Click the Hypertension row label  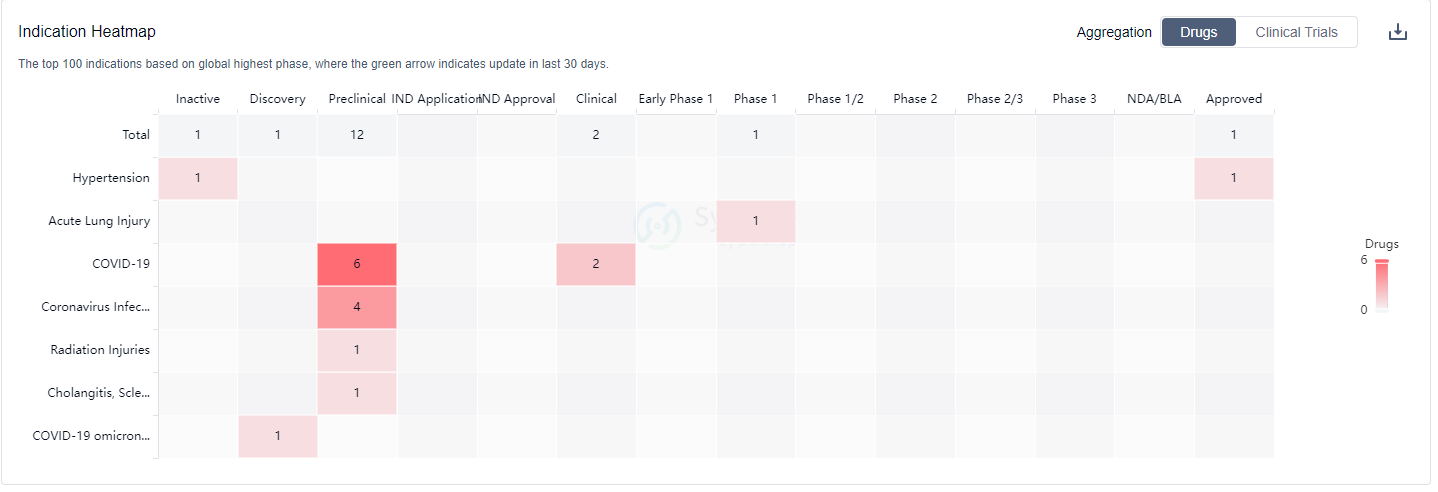click(x=111, y=178)
